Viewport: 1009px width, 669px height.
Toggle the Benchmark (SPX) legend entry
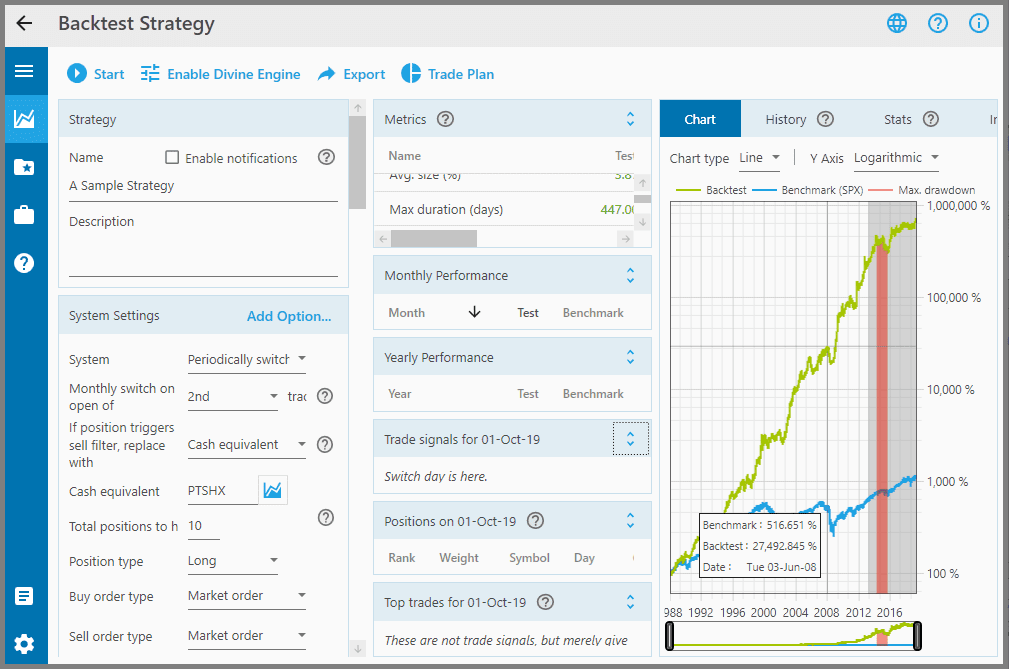tap(808, 190)
